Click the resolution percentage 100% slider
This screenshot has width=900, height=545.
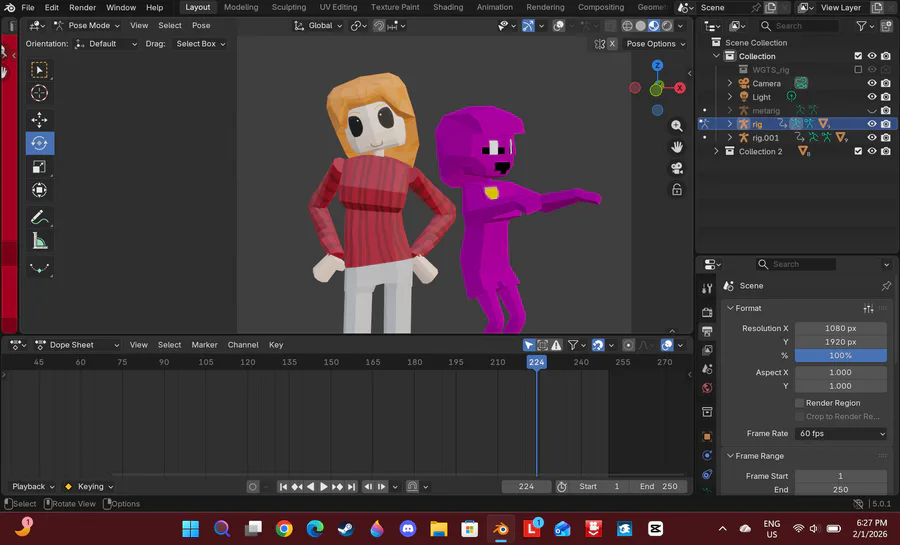tap(840, 355)
